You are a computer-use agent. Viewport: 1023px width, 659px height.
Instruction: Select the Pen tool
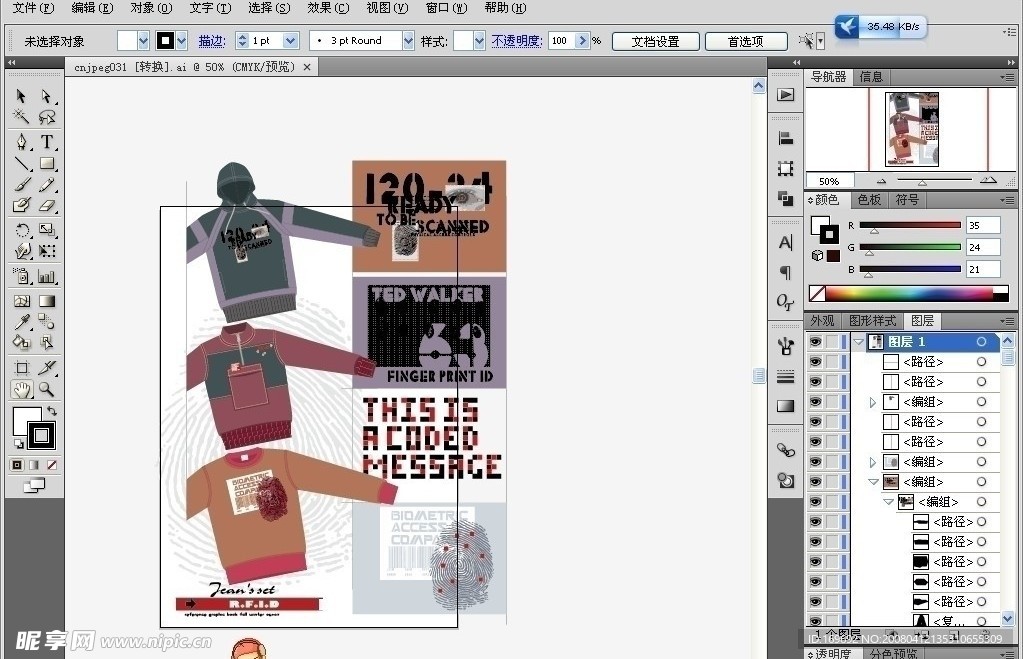21,142
